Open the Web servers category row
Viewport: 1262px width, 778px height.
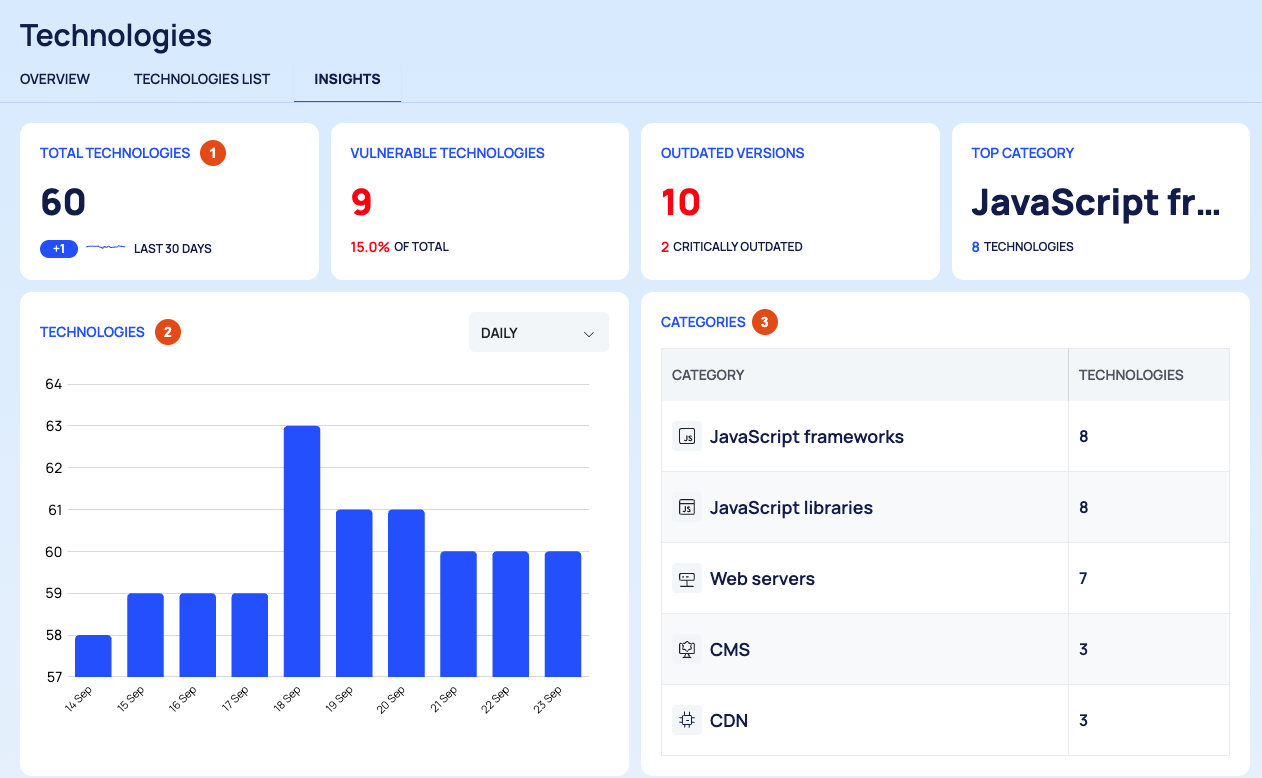point(945,579)
